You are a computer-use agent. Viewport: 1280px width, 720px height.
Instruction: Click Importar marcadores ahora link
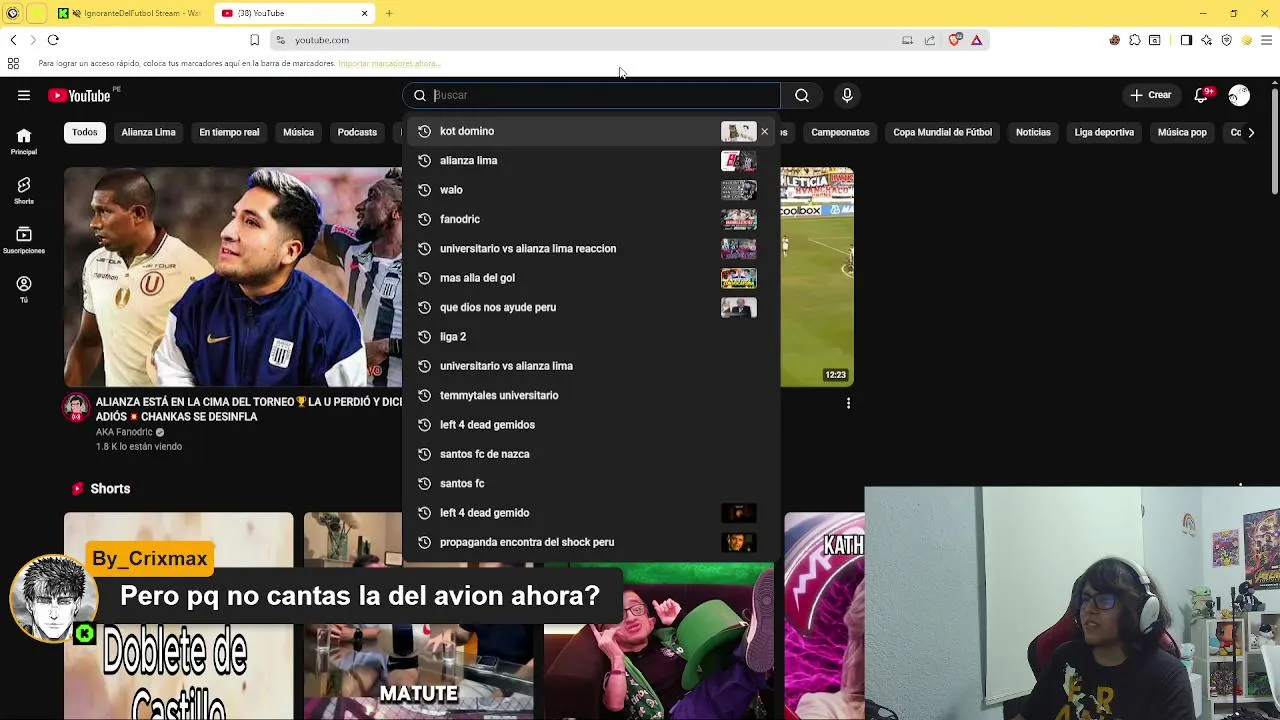coord(388,63)
